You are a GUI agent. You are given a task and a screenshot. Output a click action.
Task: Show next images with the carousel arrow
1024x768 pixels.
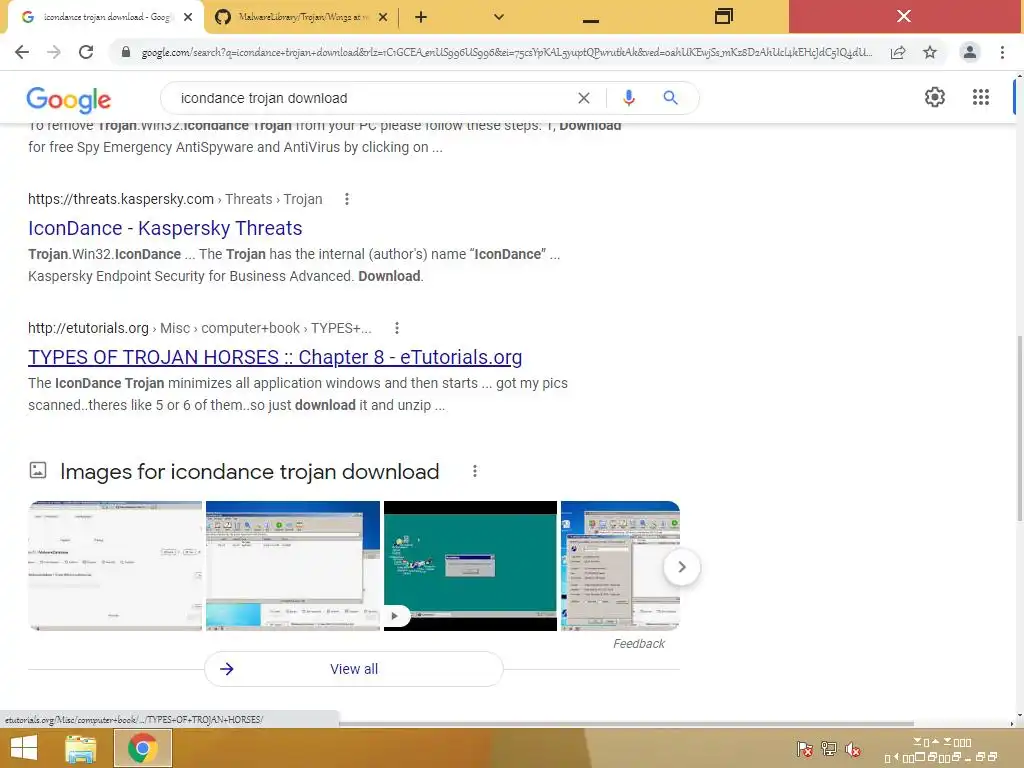[682, 567]
